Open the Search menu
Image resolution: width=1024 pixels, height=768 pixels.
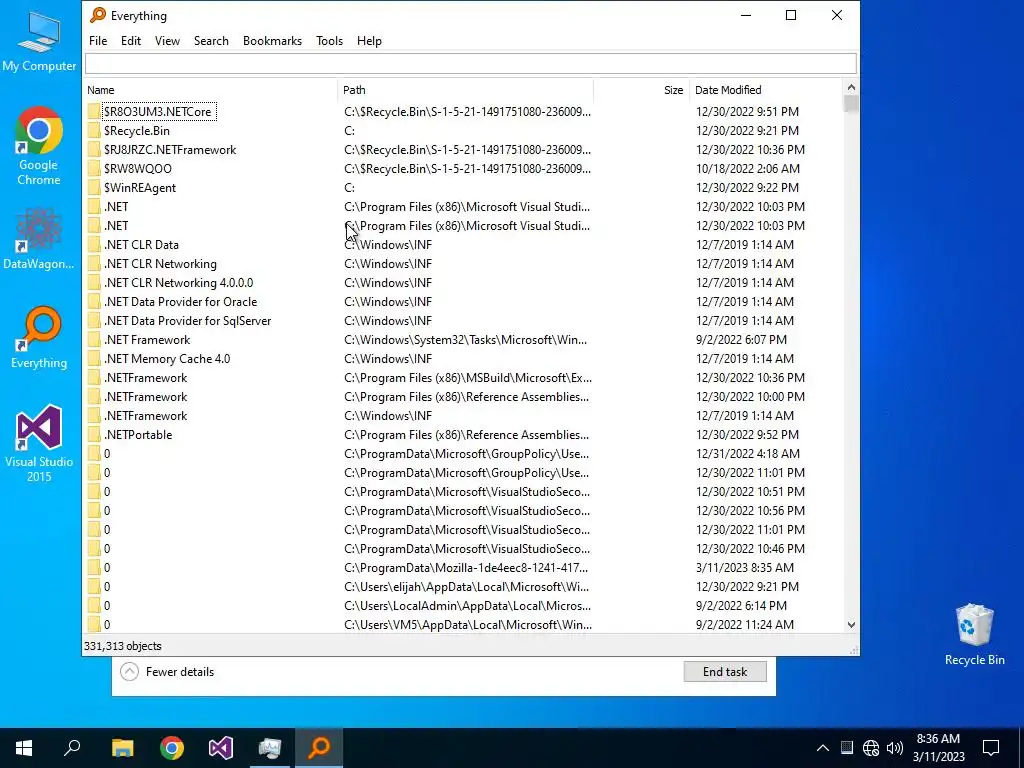[211, 40]
